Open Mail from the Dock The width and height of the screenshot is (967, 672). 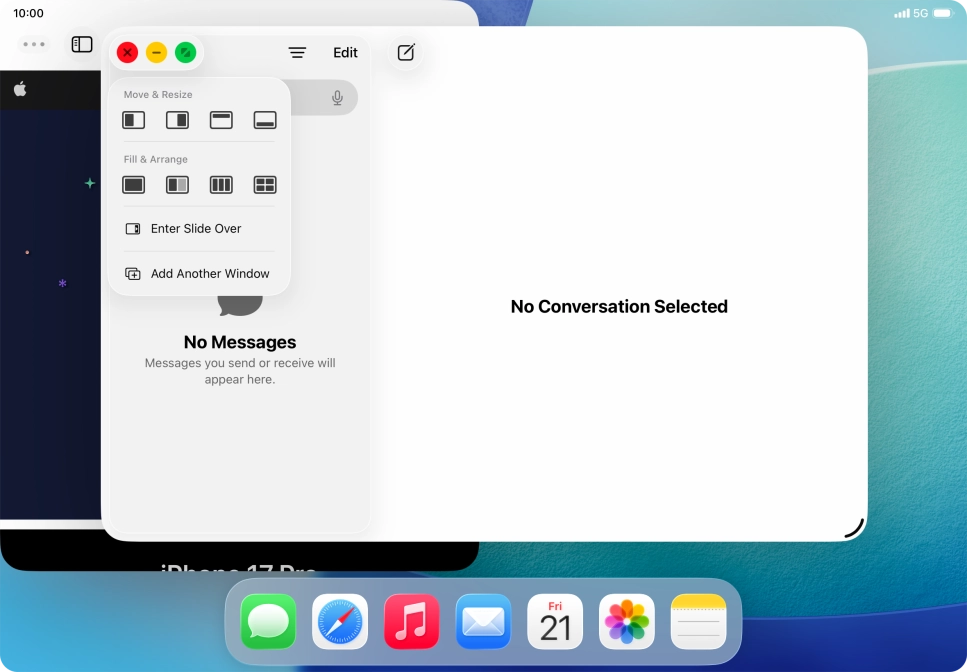483,621
